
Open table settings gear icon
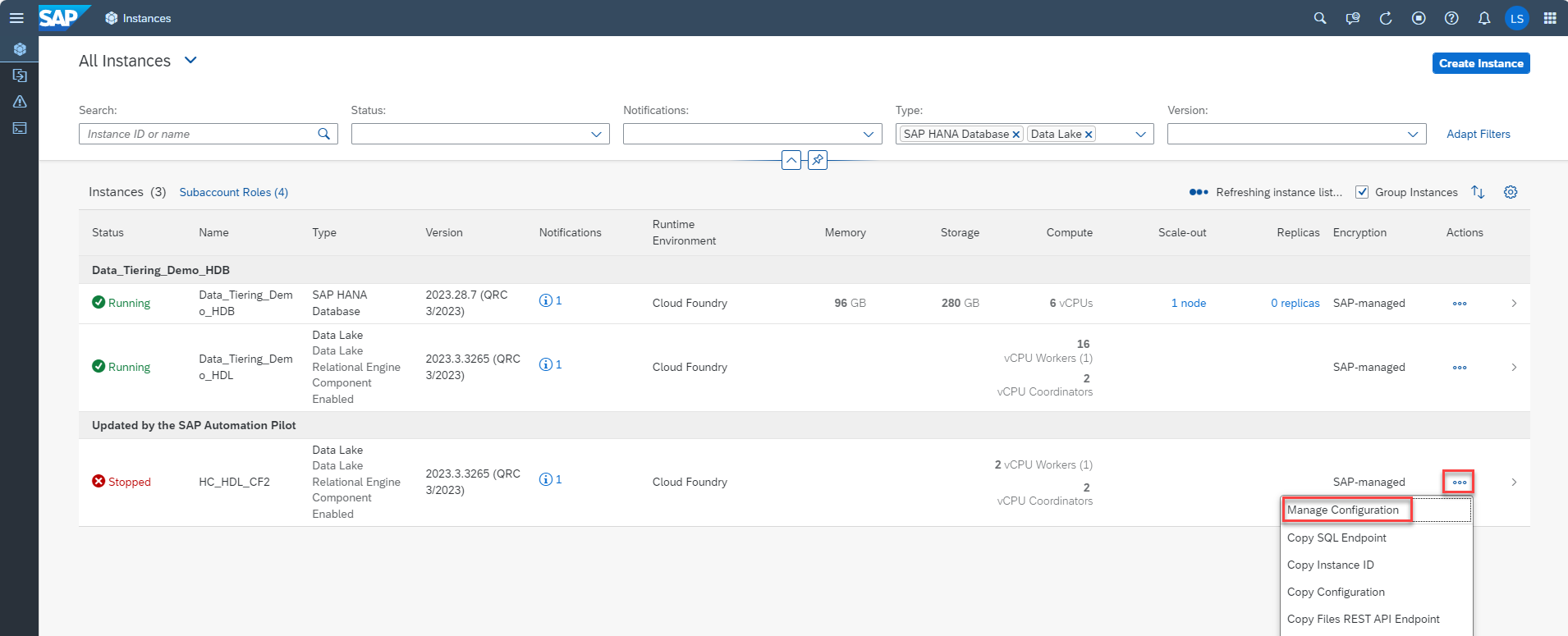[1511, 192]
